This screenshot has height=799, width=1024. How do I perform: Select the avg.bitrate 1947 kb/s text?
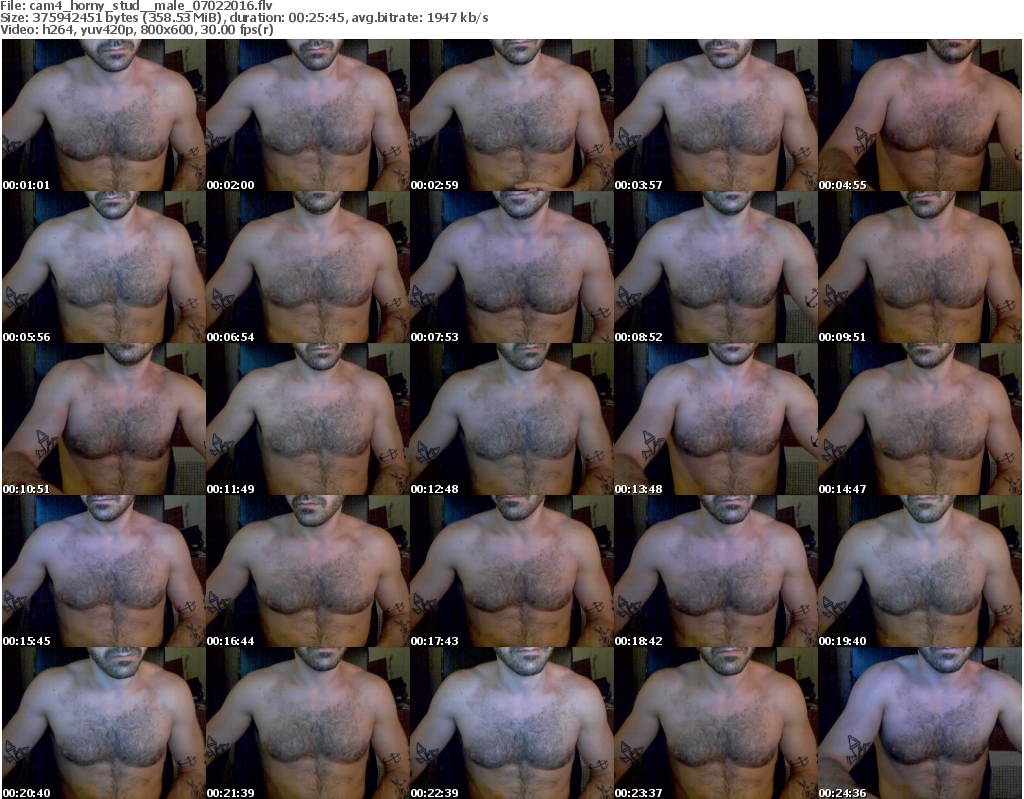[x=420, y=18]
